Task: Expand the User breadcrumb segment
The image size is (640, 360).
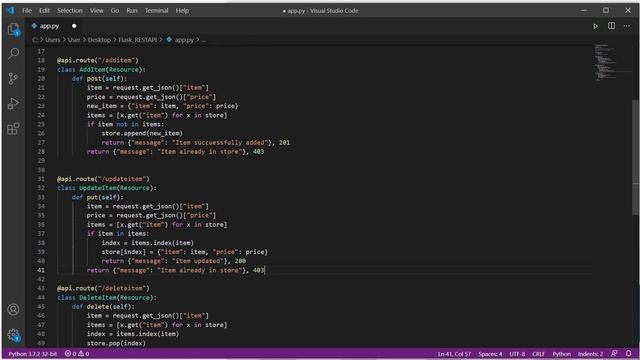Action: coord(74,40)
